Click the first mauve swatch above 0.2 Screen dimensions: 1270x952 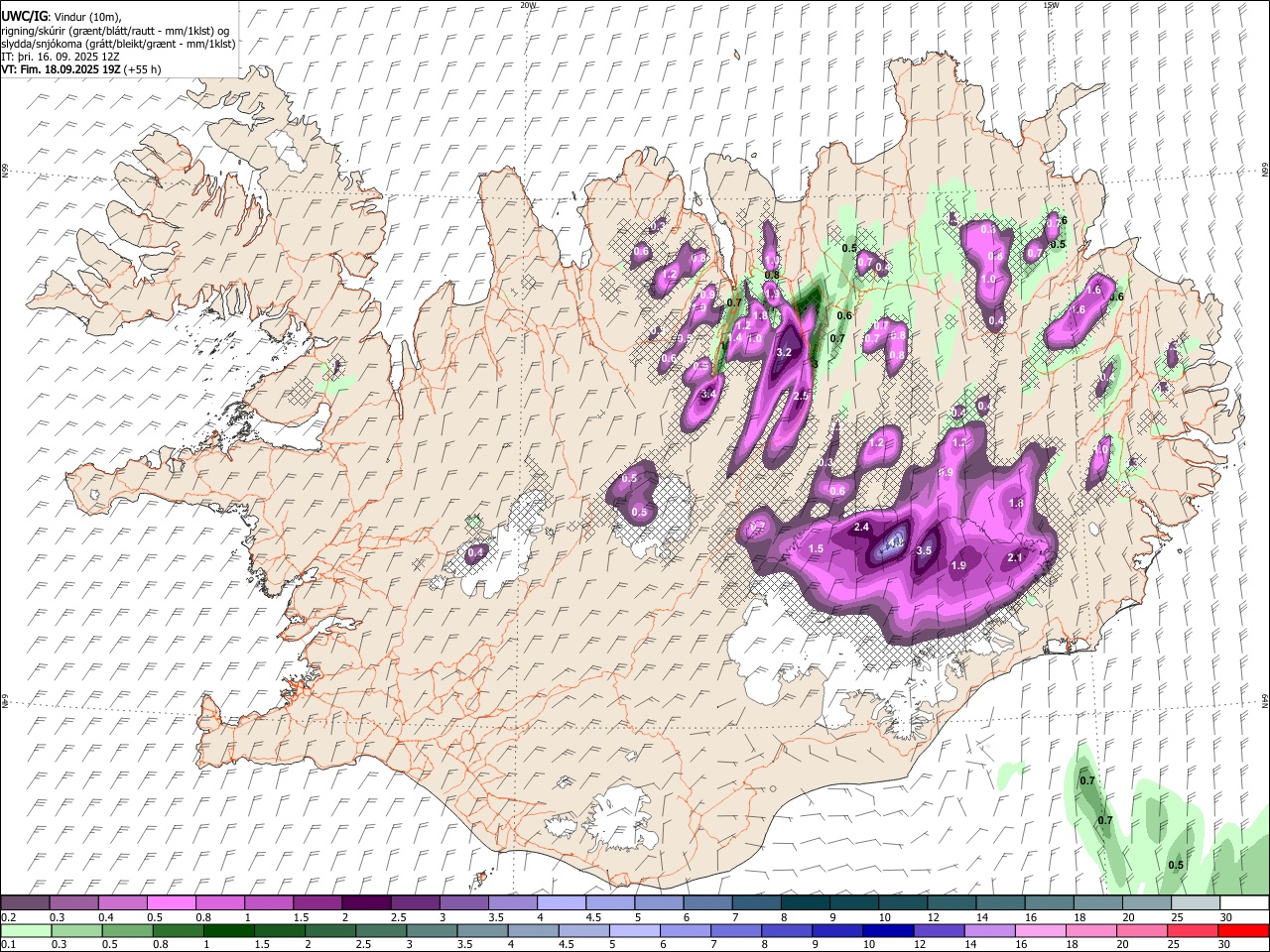point(26,903)
